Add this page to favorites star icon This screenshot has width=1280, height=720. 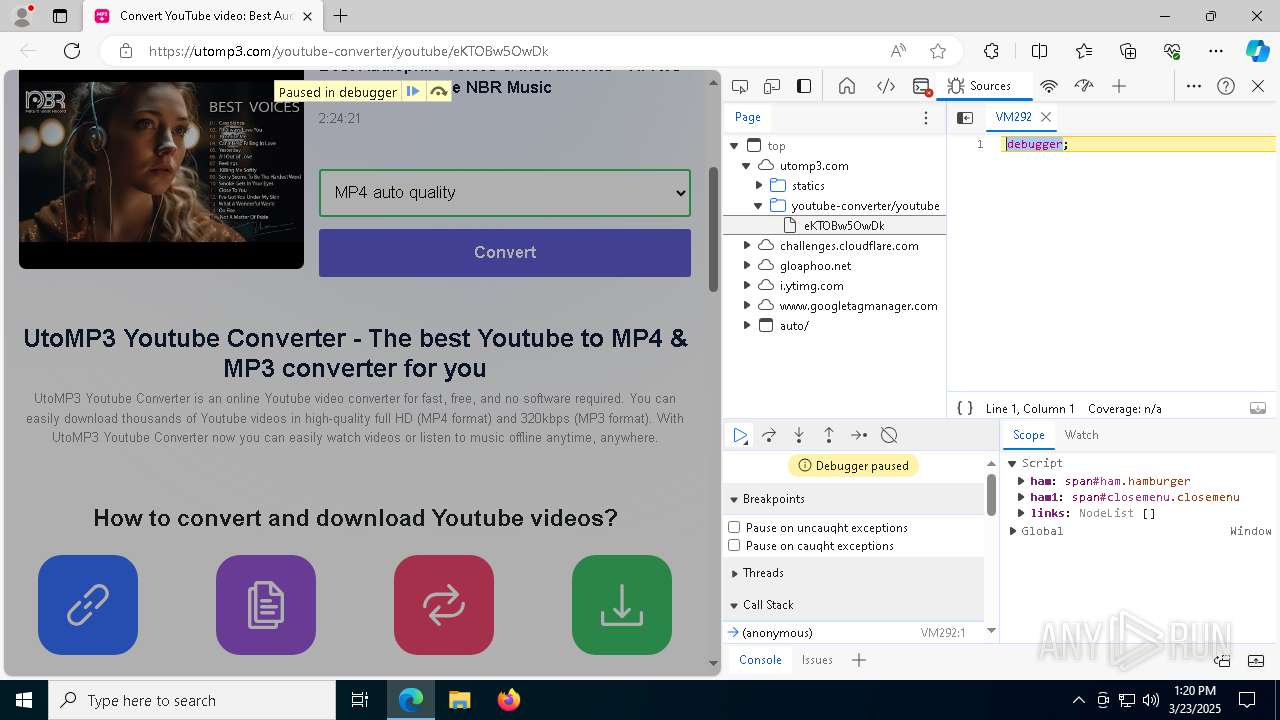(x=937, y=51)
